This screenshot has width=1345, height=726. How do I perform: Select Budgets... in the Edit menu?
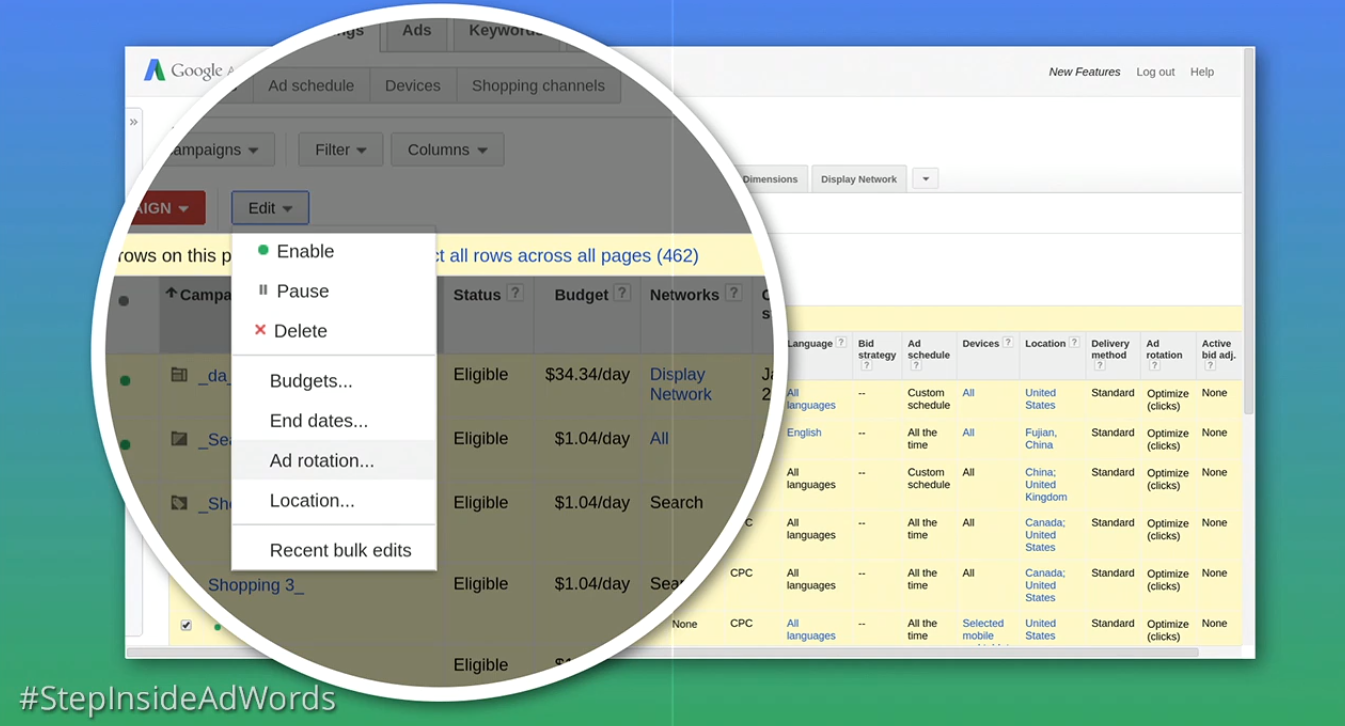[334, 381]
